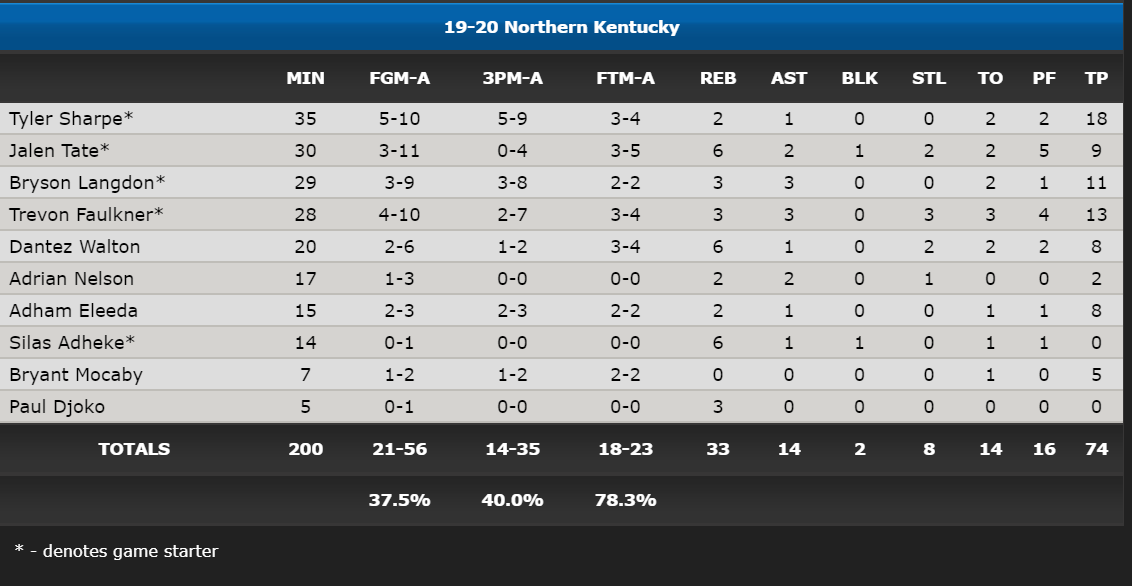Select Bryson Langdon name

[87, 183]
